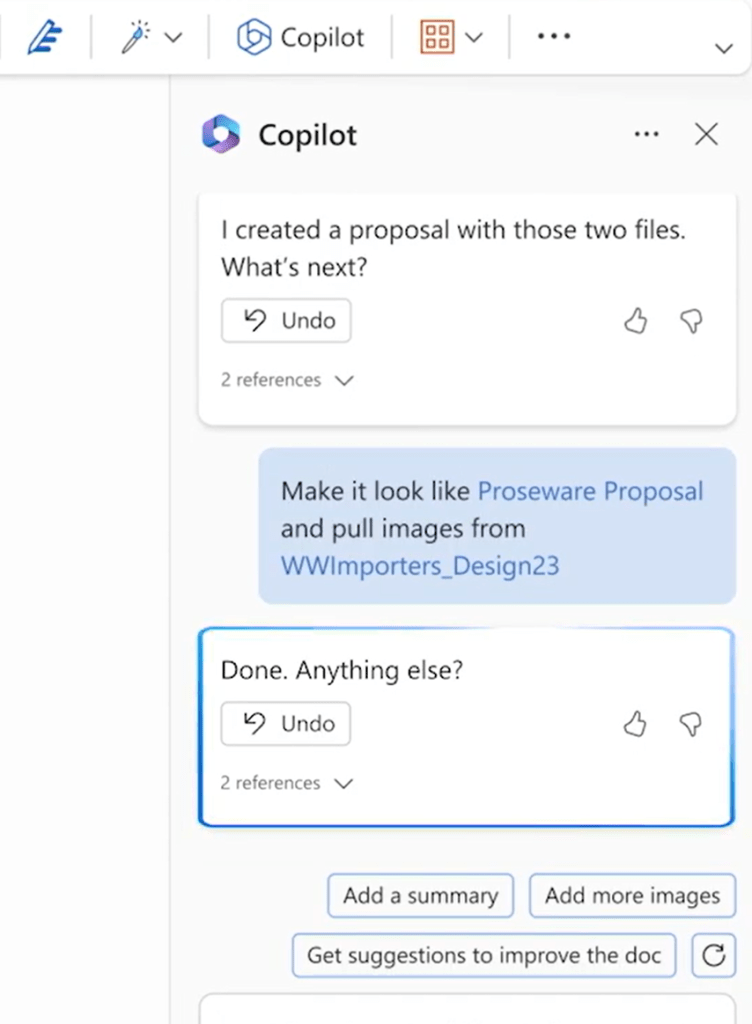752x1024 pixels.
Task: Open ribbon overflow three-dots menu
Action: tap(554, 37)
